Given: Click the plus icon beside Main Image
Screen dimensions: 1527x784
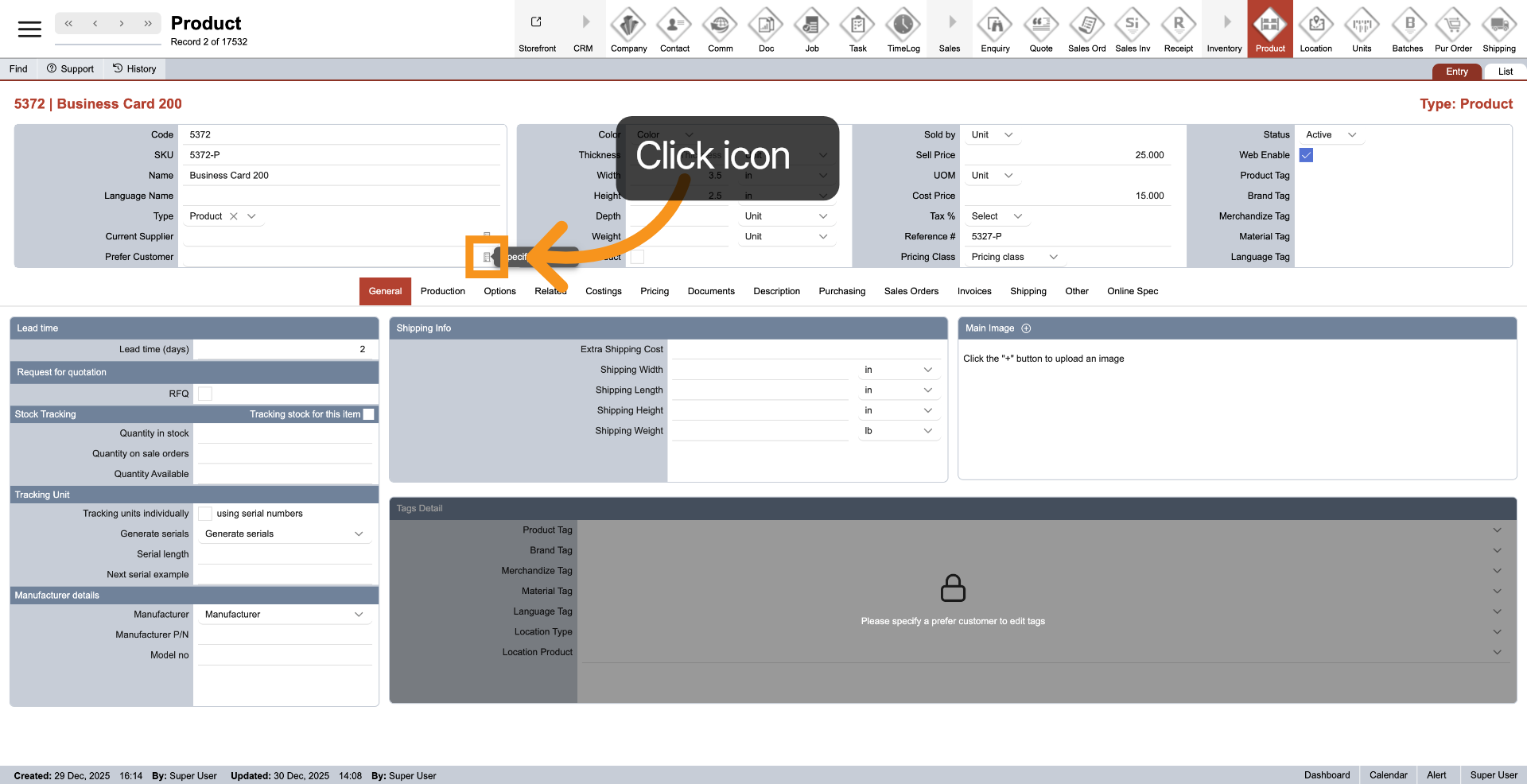Looking at the screenshot, I should pos(1026,328).
